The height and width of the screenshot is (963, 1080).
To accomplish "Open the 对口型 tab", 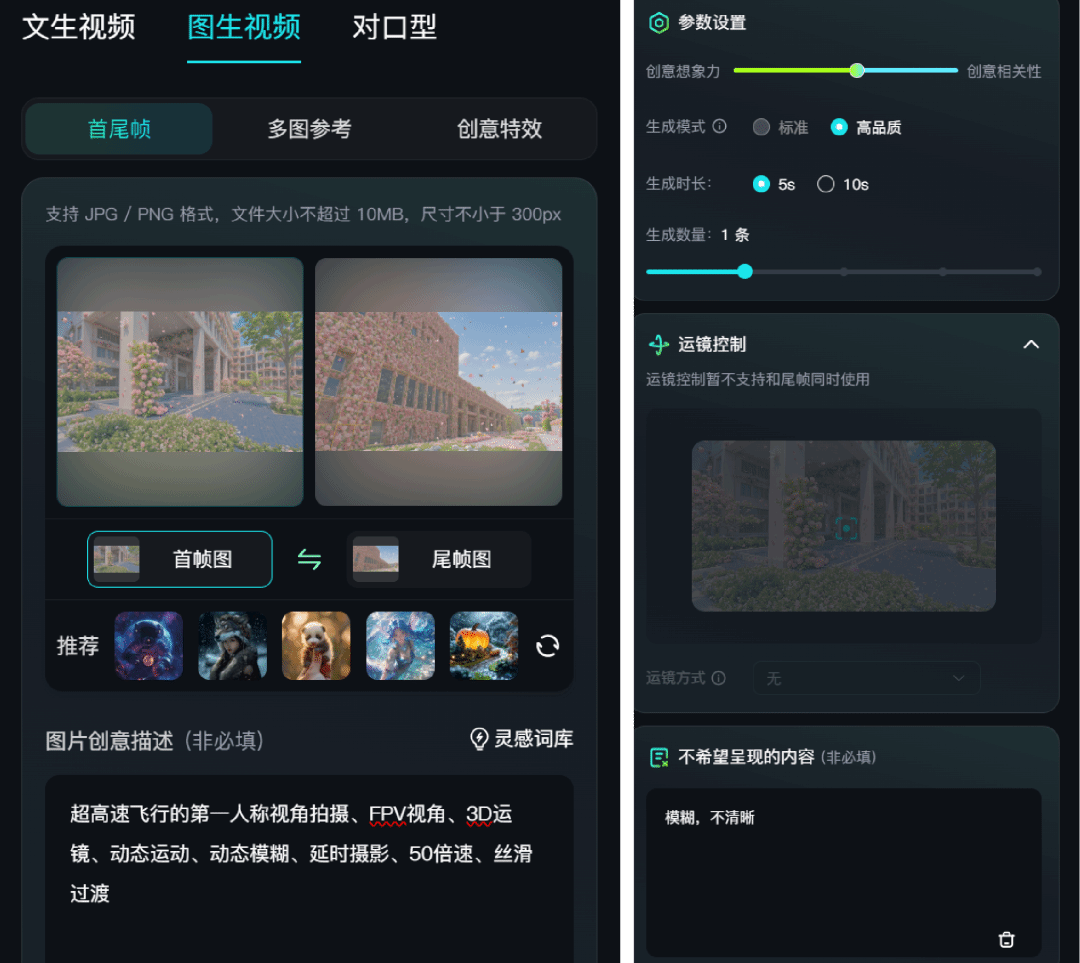I will point(395,28).
